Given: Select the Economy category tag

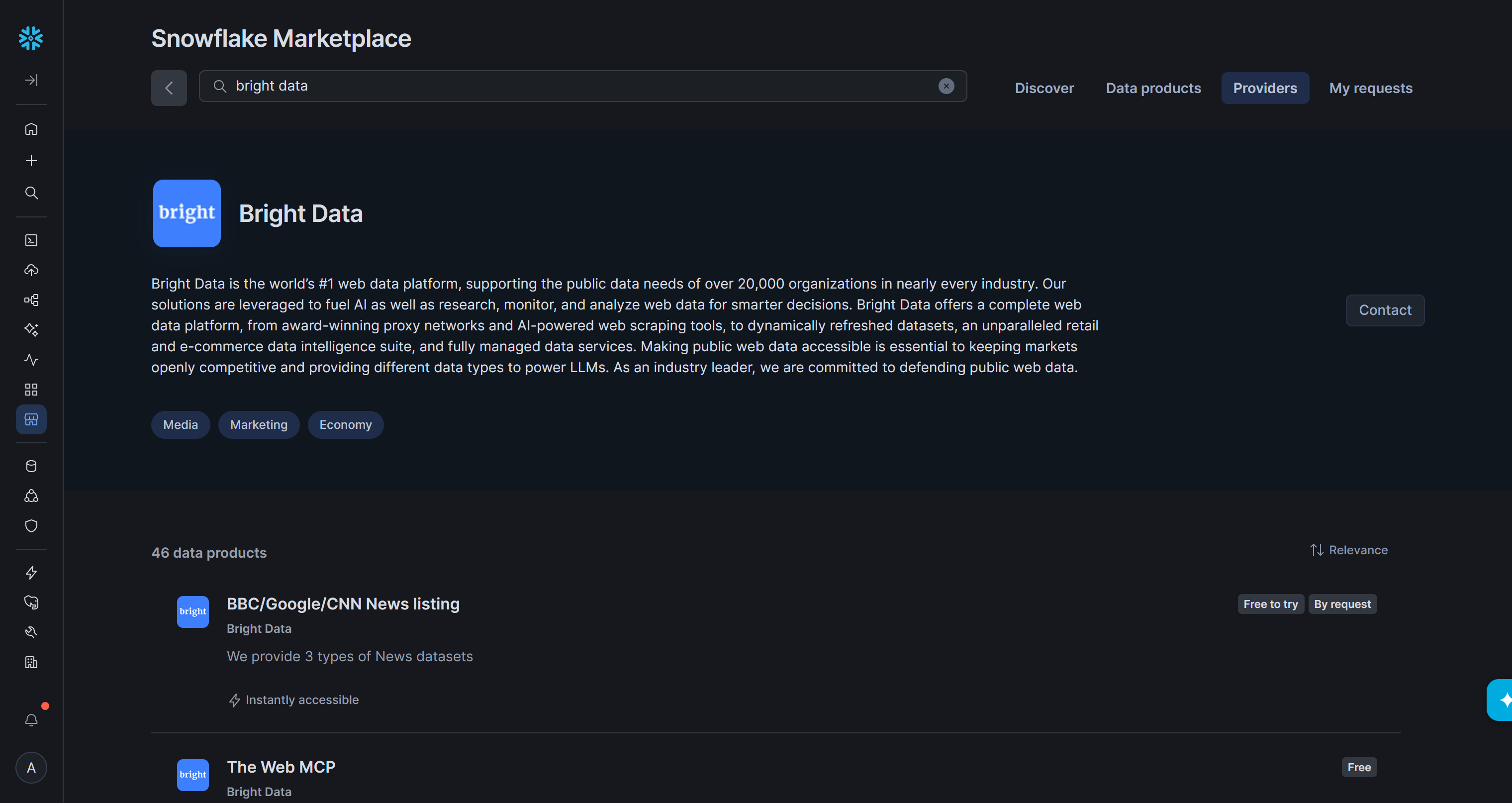Looking at the screenshot, I should pos(345,424).
